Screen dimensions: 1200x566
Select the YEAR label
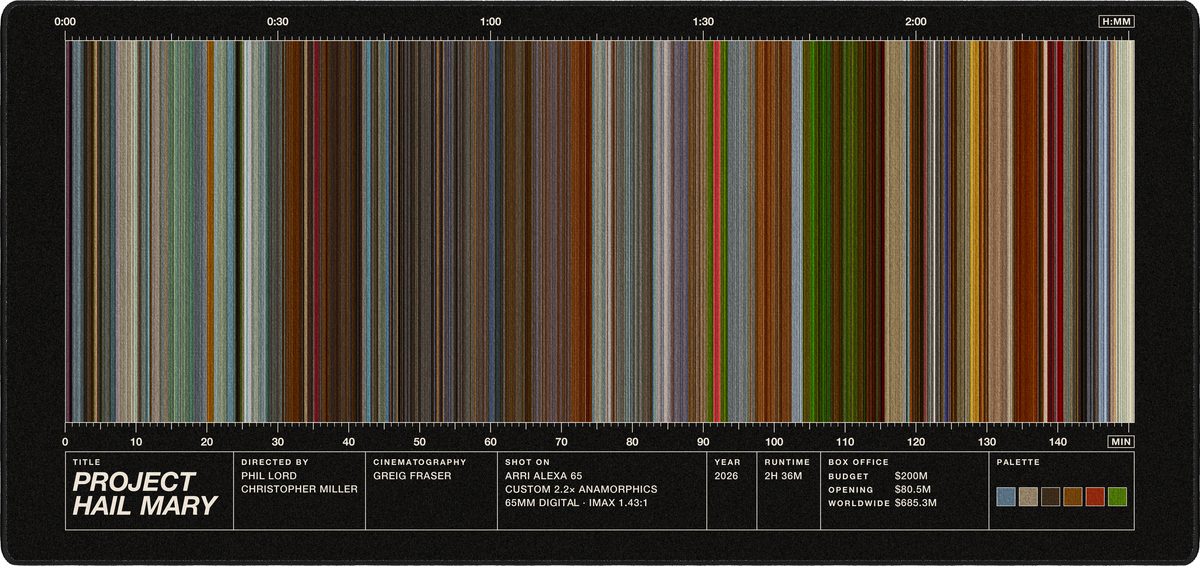[727, 462]
